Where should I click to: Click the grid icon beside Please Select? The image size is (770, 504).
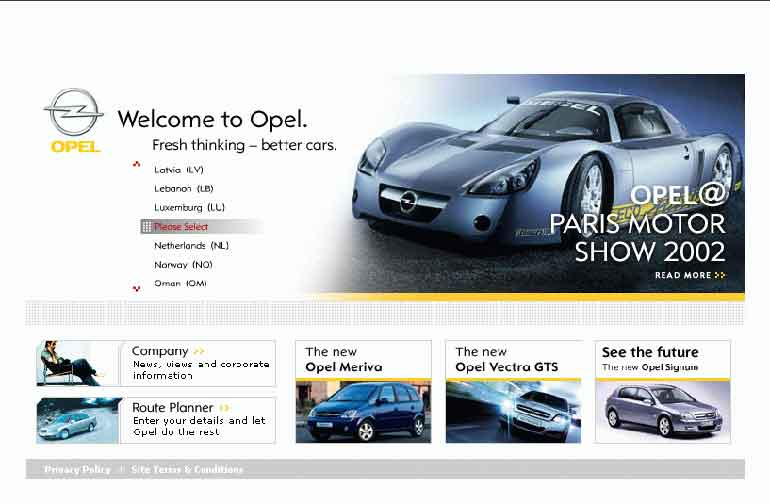tap(146, 226)
